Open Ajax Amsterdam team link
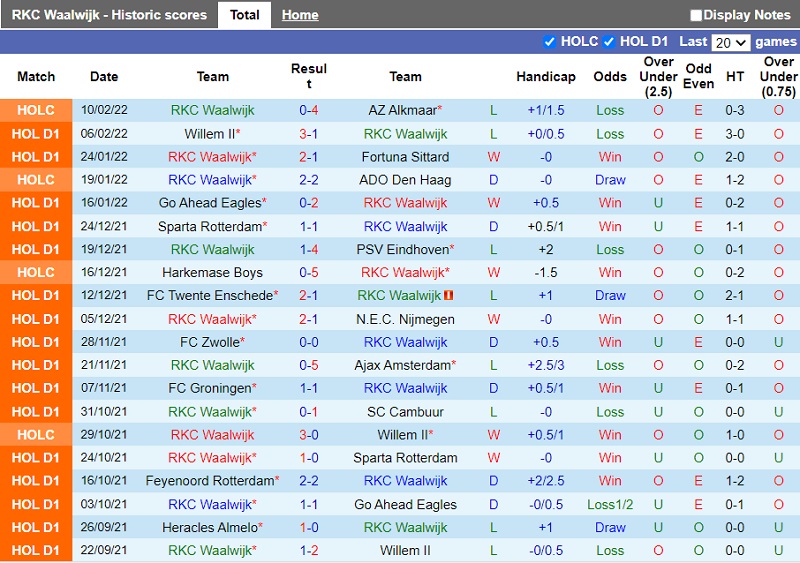Viewport: 800px width, 563px height. pyautogui.click(x=403, y=365)
